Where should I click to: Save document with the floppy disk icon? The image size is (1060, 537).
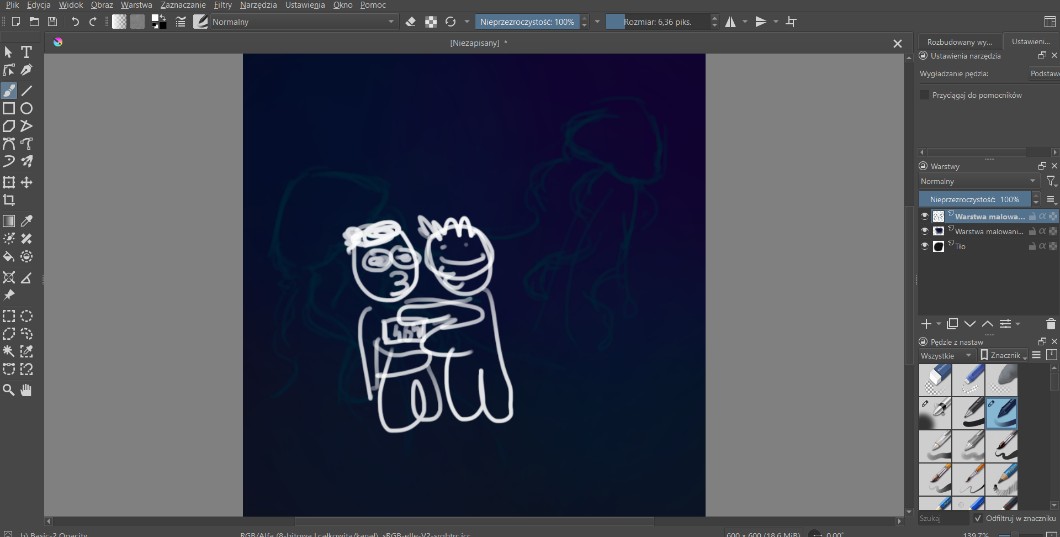point(52,21)
